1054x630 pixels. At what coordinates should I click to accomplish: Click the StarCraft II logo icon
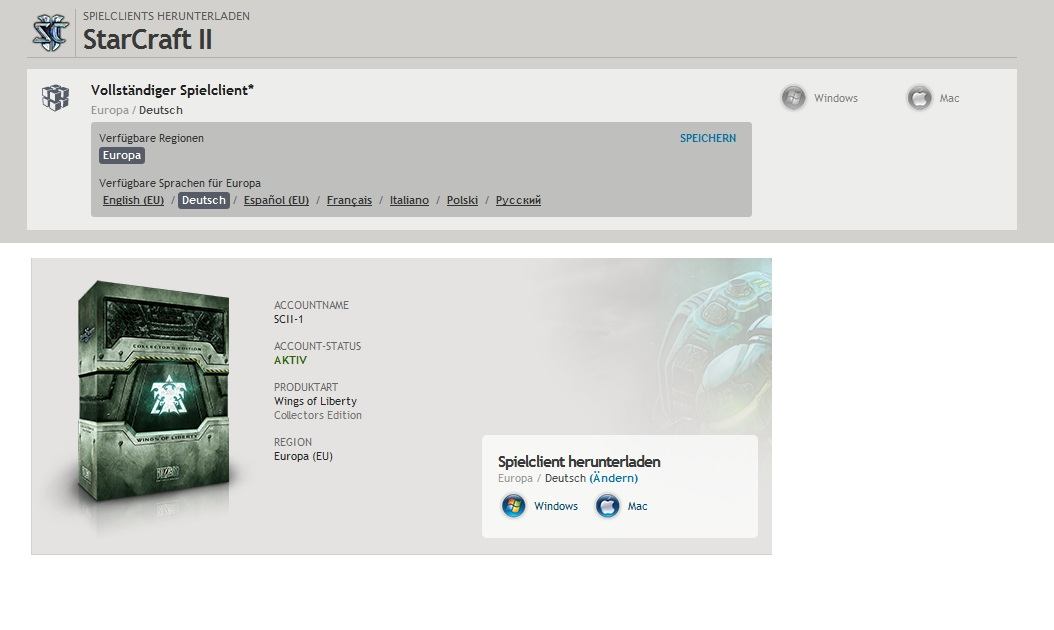51,32
